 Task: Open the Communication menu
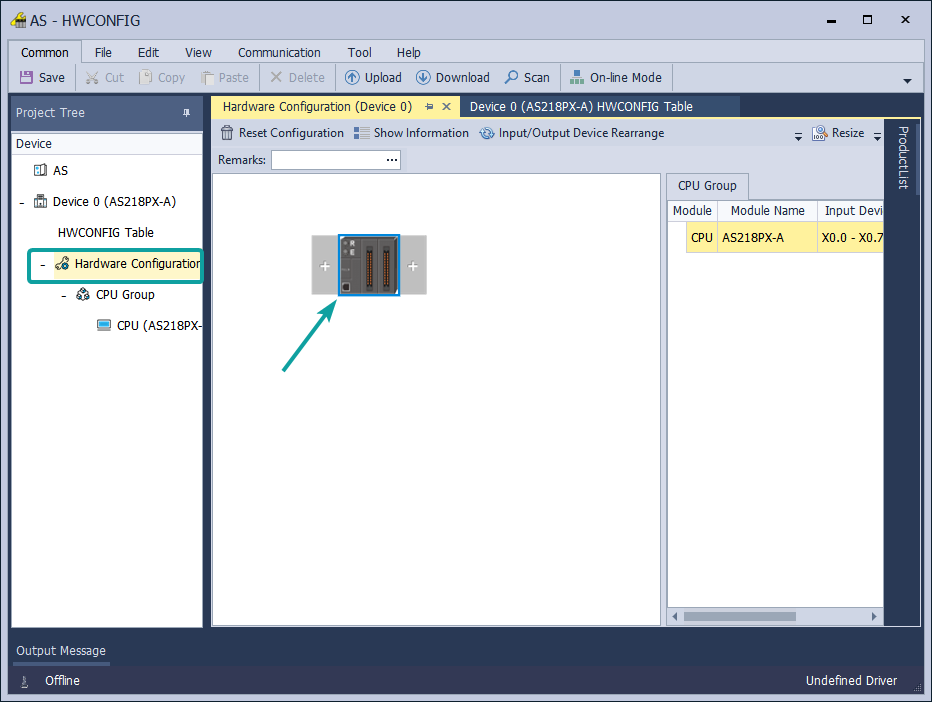tap(279, 53)
